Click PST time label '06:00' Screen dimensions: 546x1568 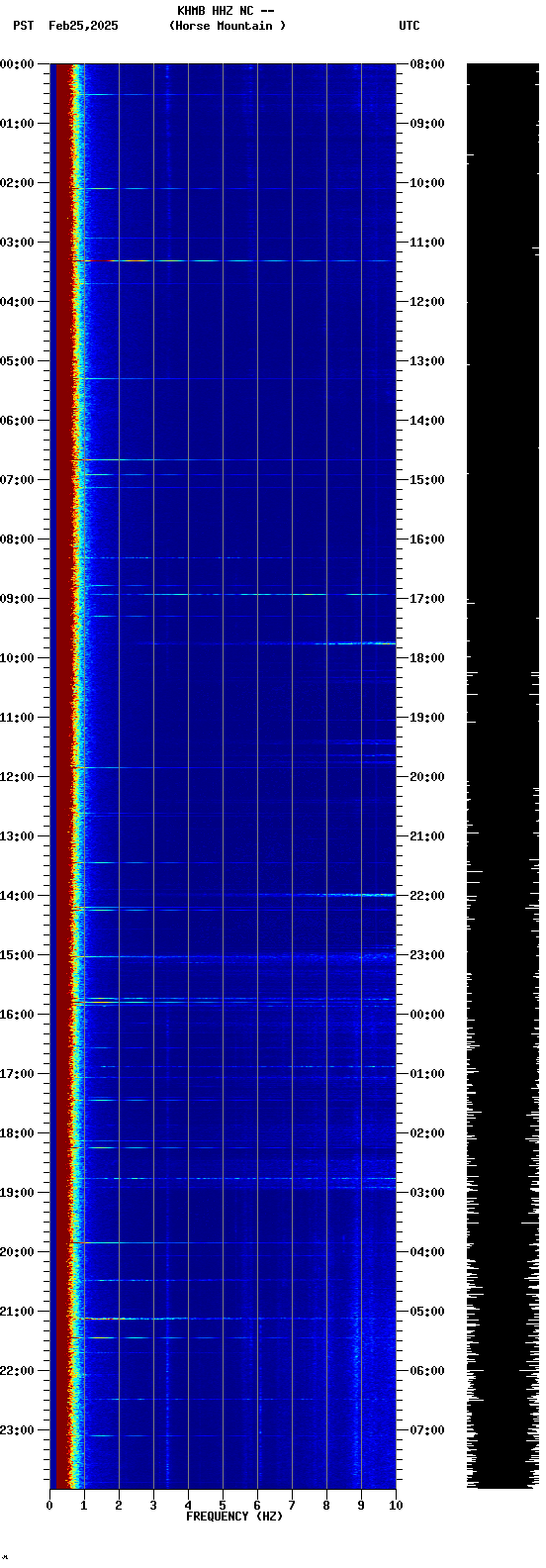(17, 421)
